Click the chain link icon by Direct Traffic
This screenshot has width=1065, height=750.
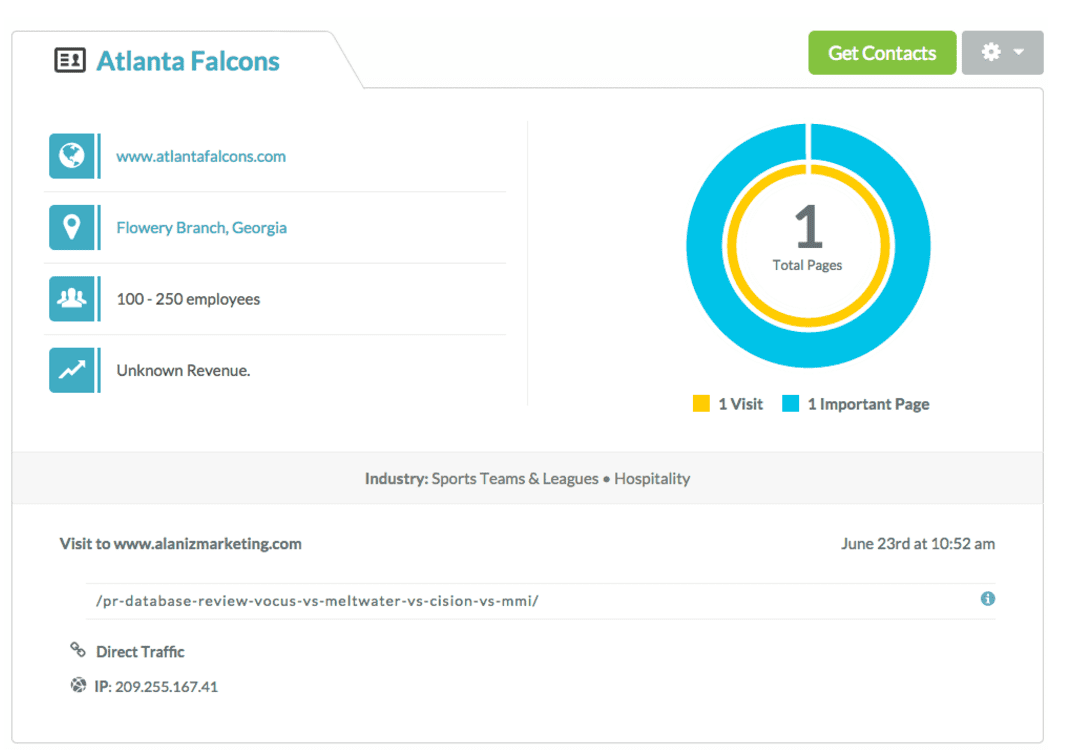click(x=78, y=650)
